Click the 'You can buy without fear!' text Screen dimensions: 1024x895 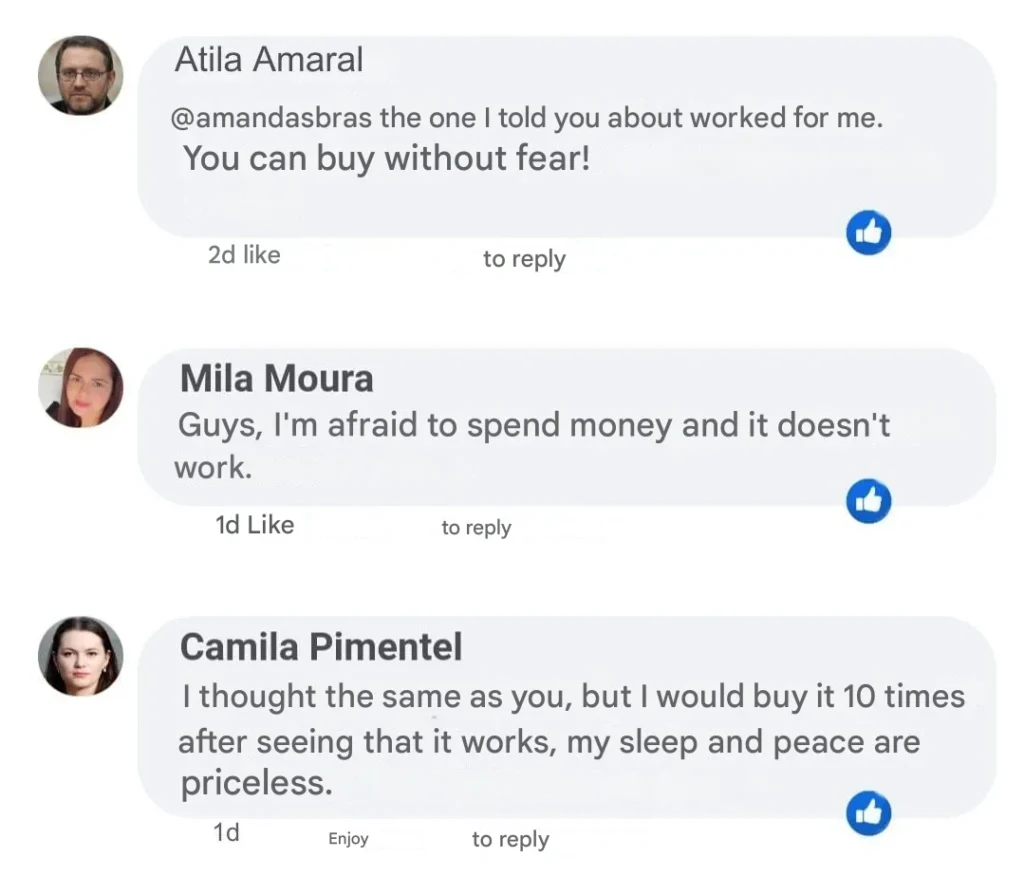point(386,158)
